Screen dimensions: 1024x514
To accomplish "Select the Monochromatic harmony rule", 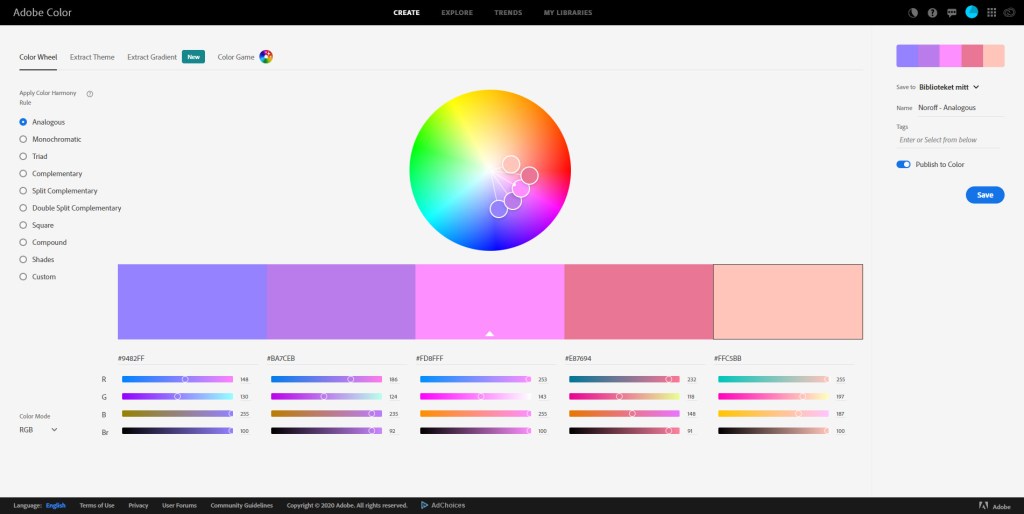I will pyautogui.click(x=24, y=139).
